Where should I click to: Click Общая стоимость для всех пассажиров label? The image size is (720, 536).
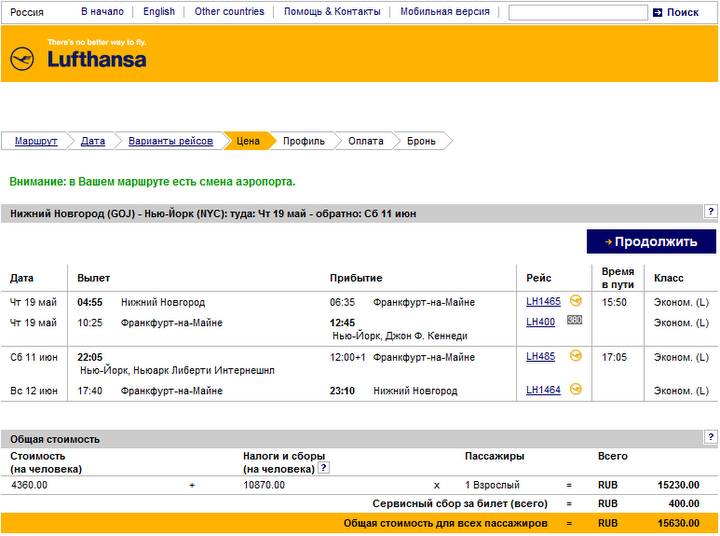[x=445, y=524]
